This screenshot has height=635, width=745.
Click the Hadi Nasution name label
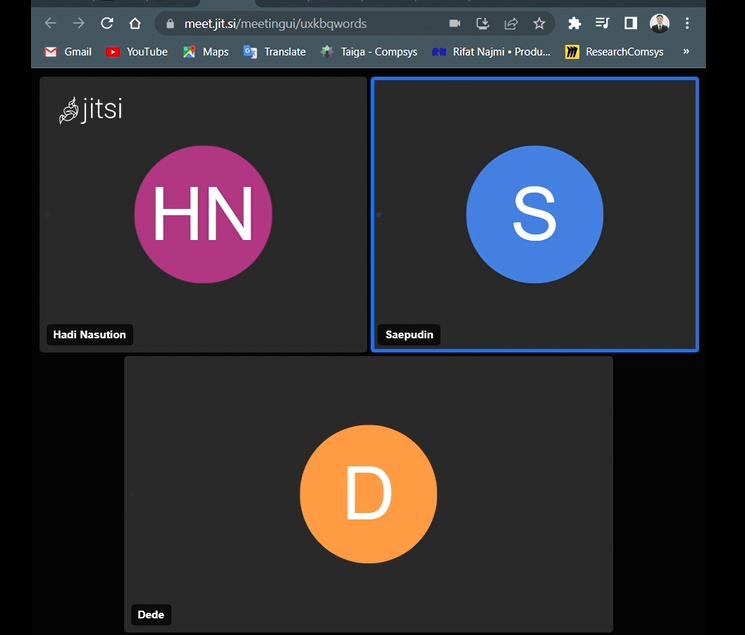90,335
